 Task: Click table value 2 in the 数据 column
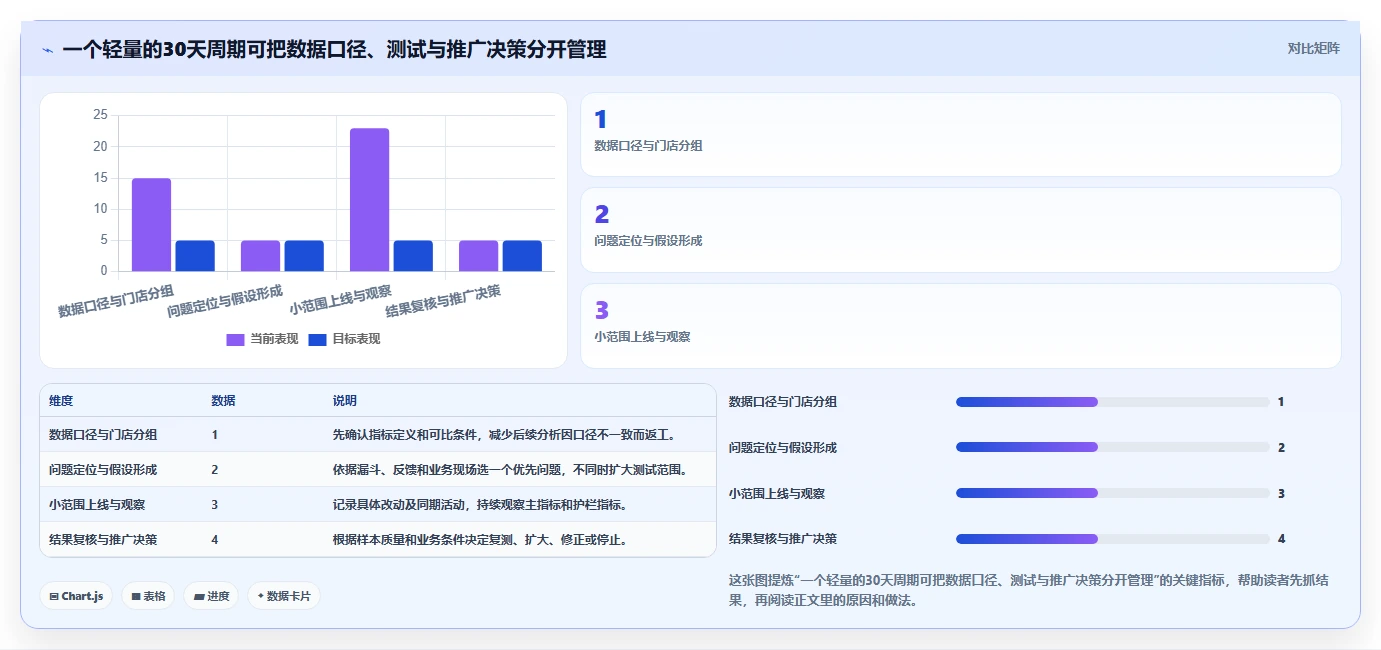tap(215, 470)
